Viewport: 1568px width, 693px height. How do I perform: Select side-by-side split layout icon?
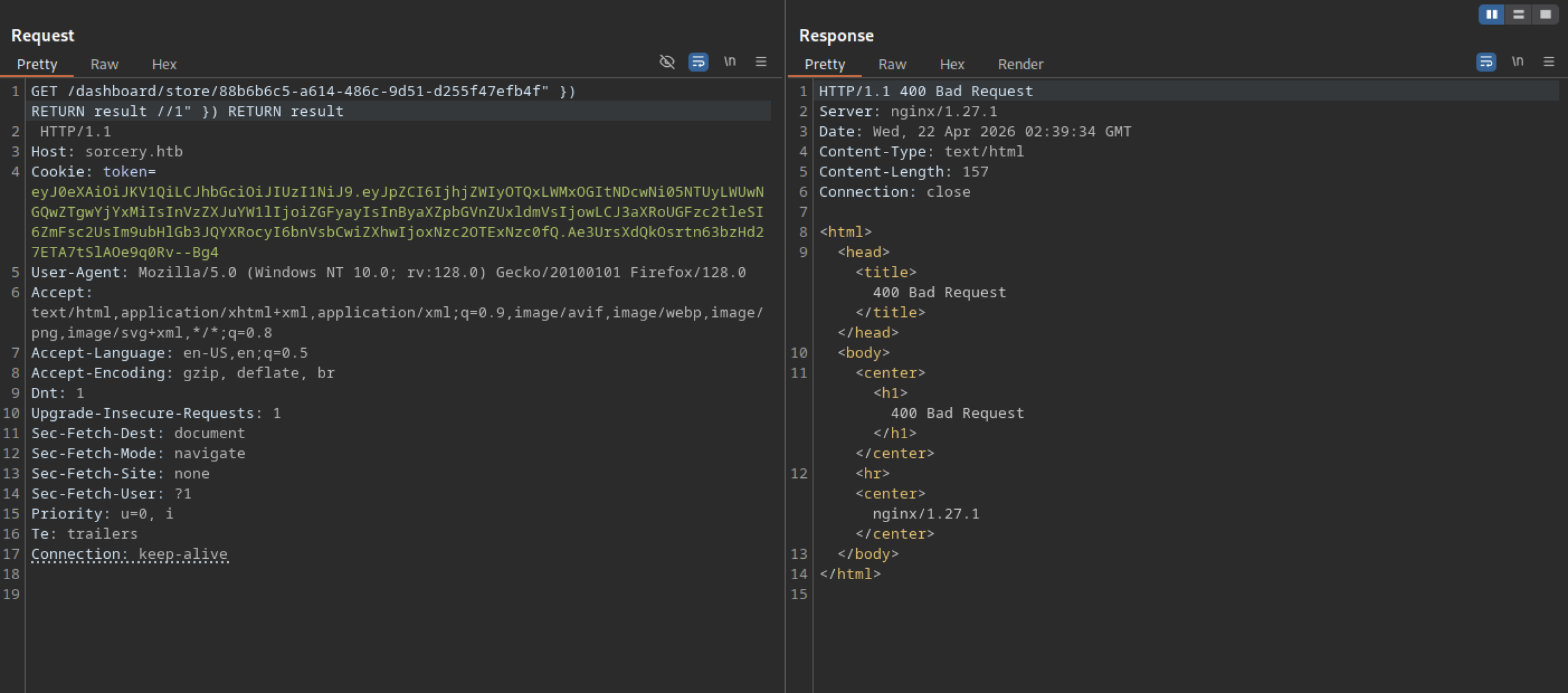pos(1491,14)
